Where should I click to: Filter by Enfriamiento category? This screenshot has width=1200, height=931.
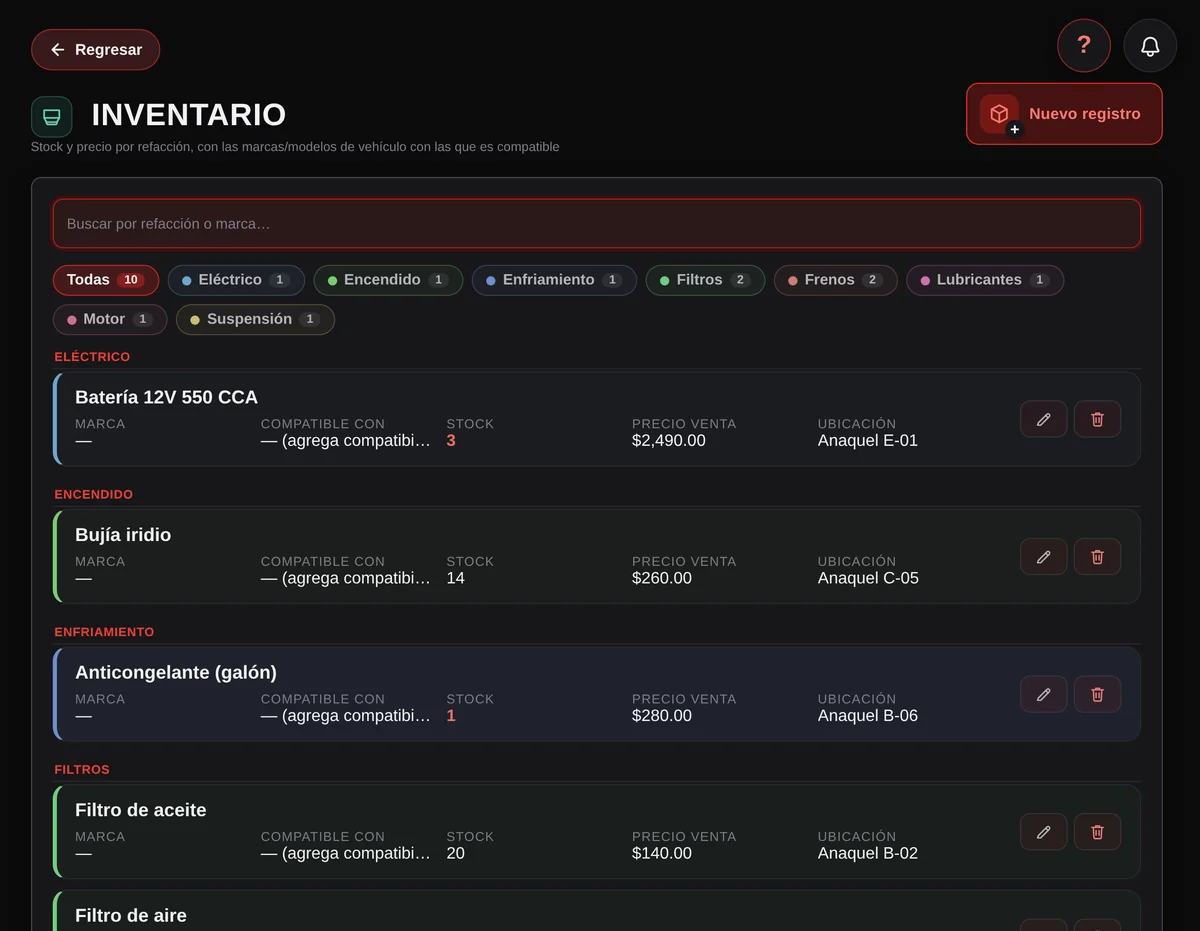pos(554,280)
